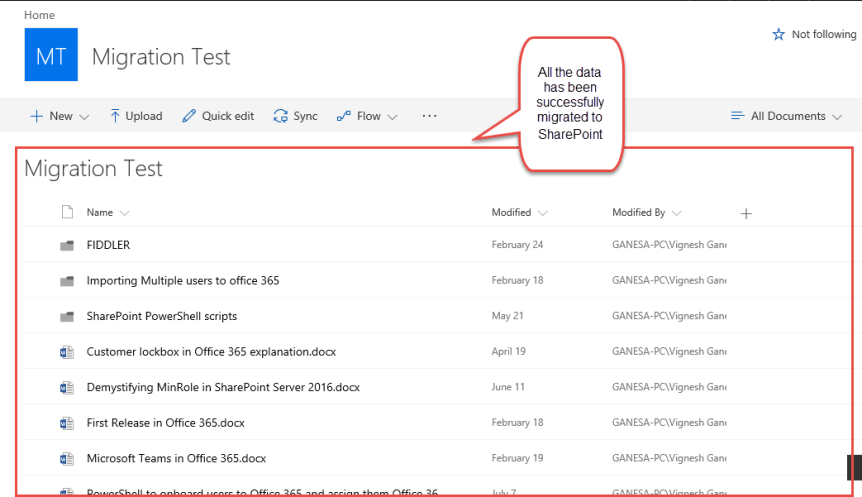Image resolution: width=862 pixels, height=497 pixels.
Task: Click the Not following star icon
Action: [779, 34]
